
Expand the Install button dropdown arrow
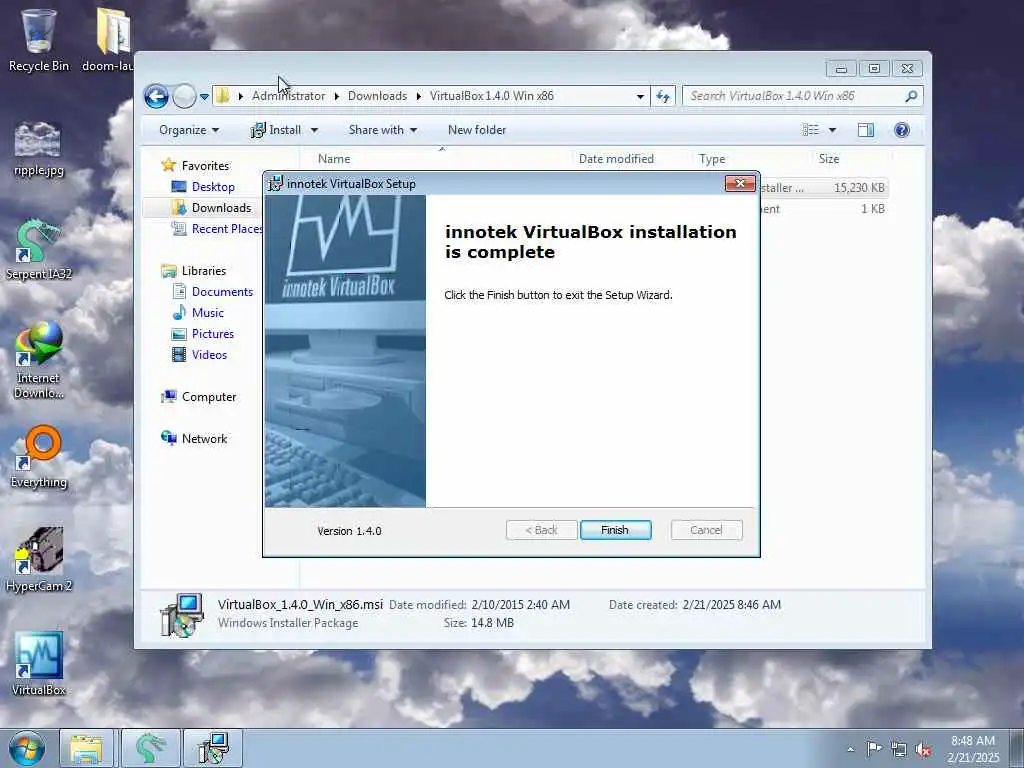[x=314, y=130]
